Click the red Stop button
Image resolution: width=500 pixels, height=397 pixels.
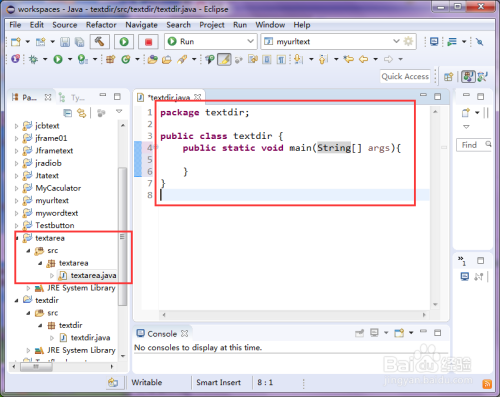(148, 42)
